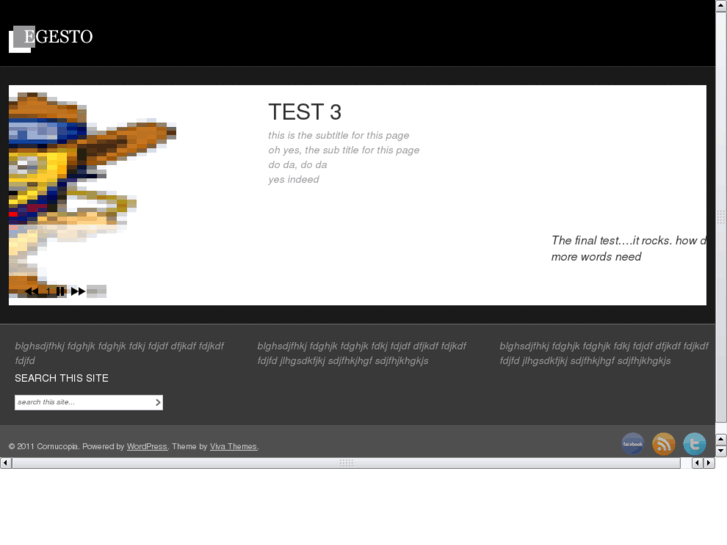
Task: Click the '© 2011 Cornucopia' footer text
Action: coord(43,446)
